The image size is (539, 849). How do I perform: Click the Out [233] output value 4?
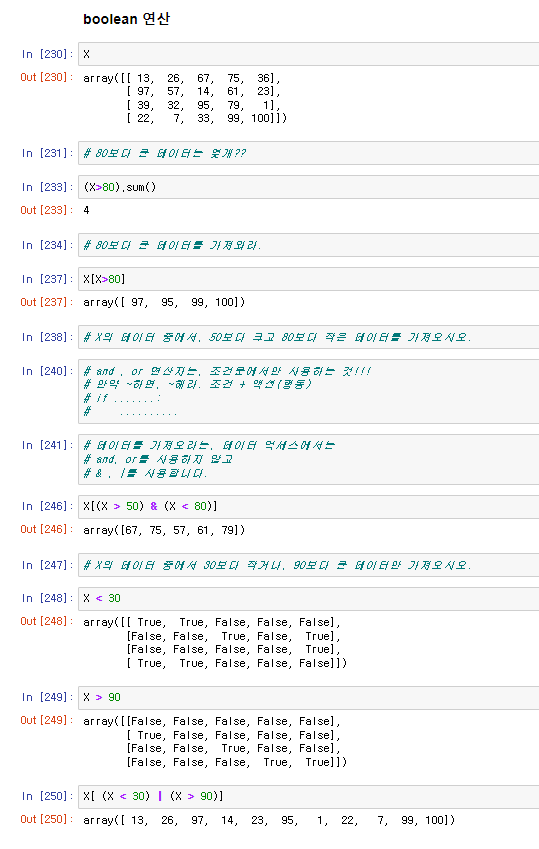coord(86,210)
